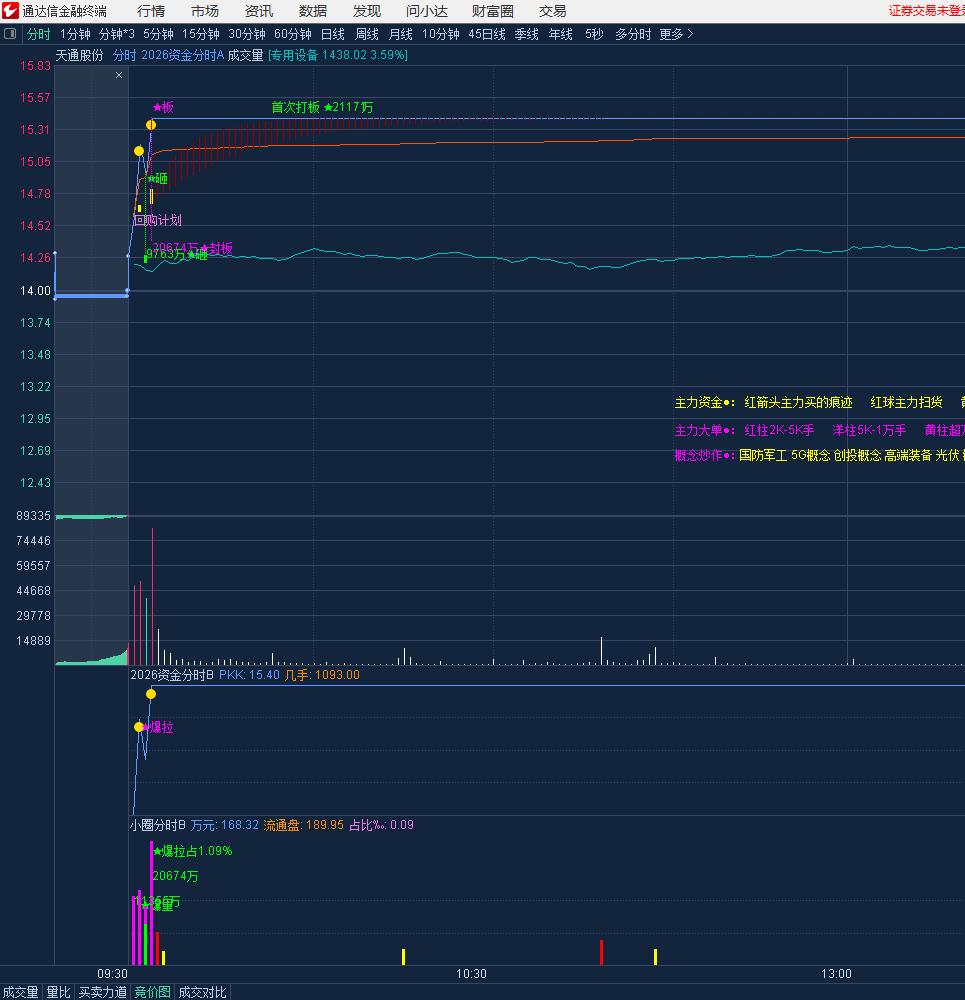Click the 通达信 red app logo icon
This screenshot has width=965, height=1000.
coord(10,11)
